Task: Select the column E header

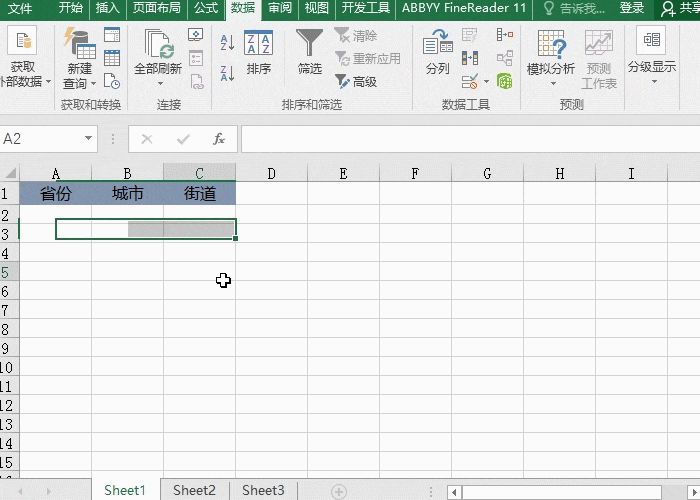Action: pyautogui.click(x=343, y=173)
